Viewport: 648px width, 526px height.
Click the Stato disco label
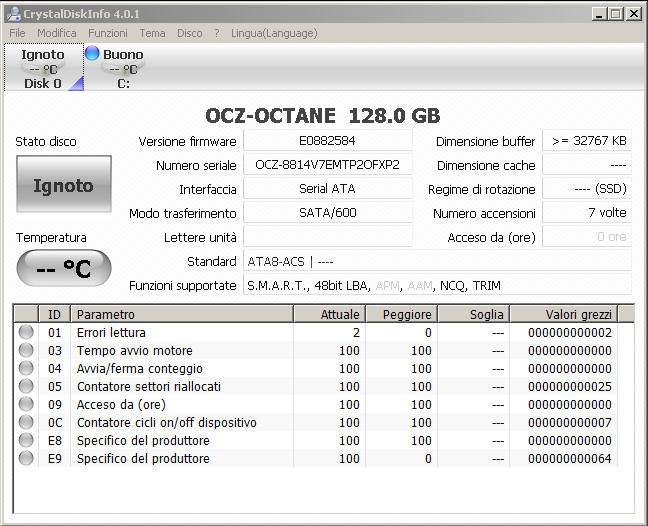(x=46, y=141)
